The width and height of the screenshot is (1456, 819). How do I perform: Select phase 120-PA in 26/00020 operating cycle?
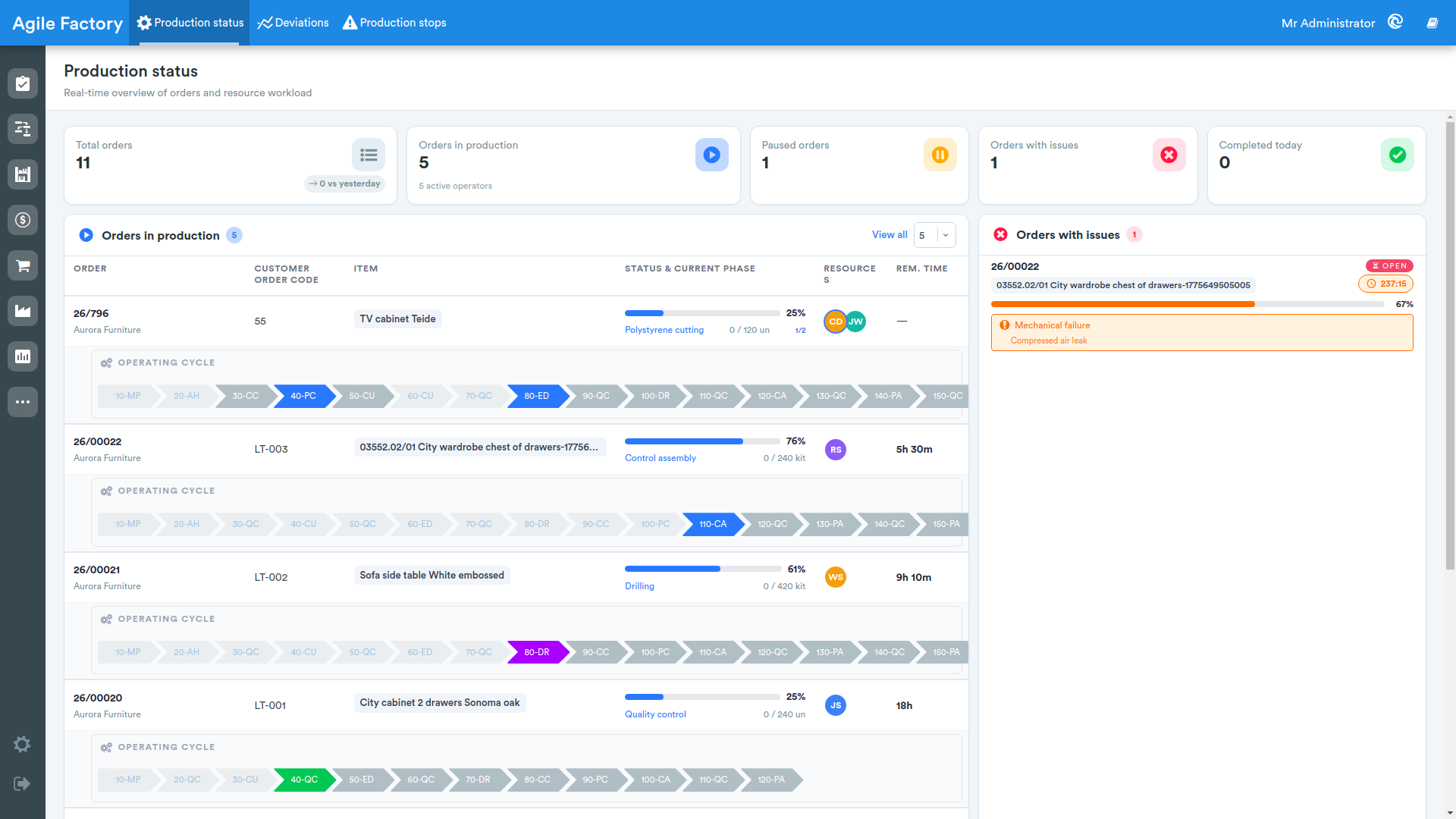[x=771, y=780]
